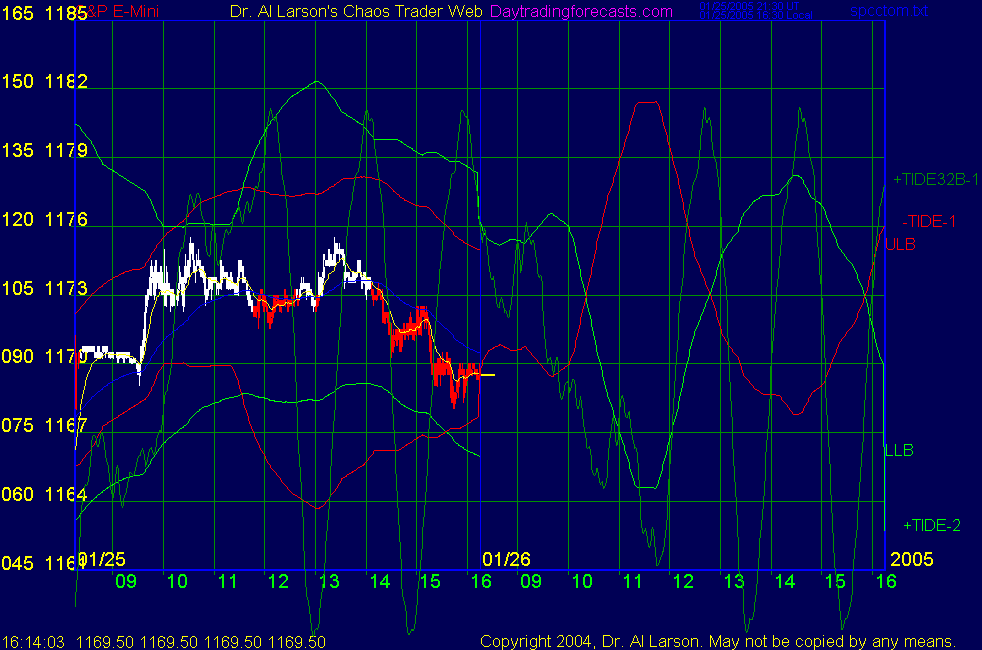Click the 01/25/2005 16:30 Local timestamp

coord(756,15)
